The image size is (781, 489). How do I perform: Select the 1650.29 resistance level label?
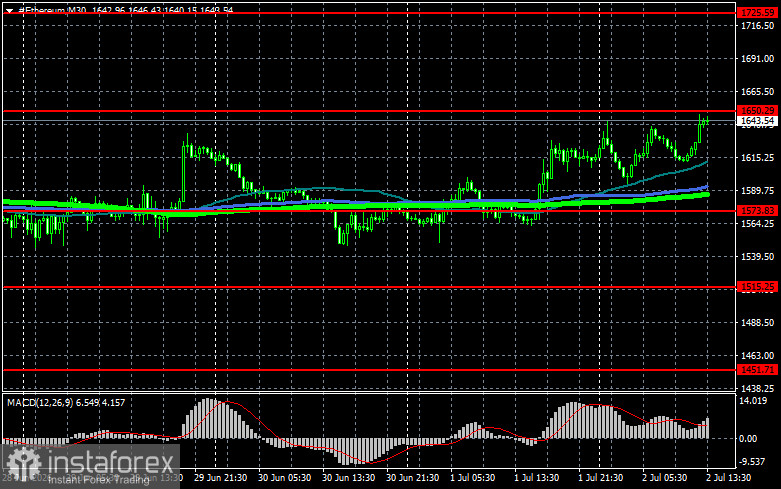point(758,111)
